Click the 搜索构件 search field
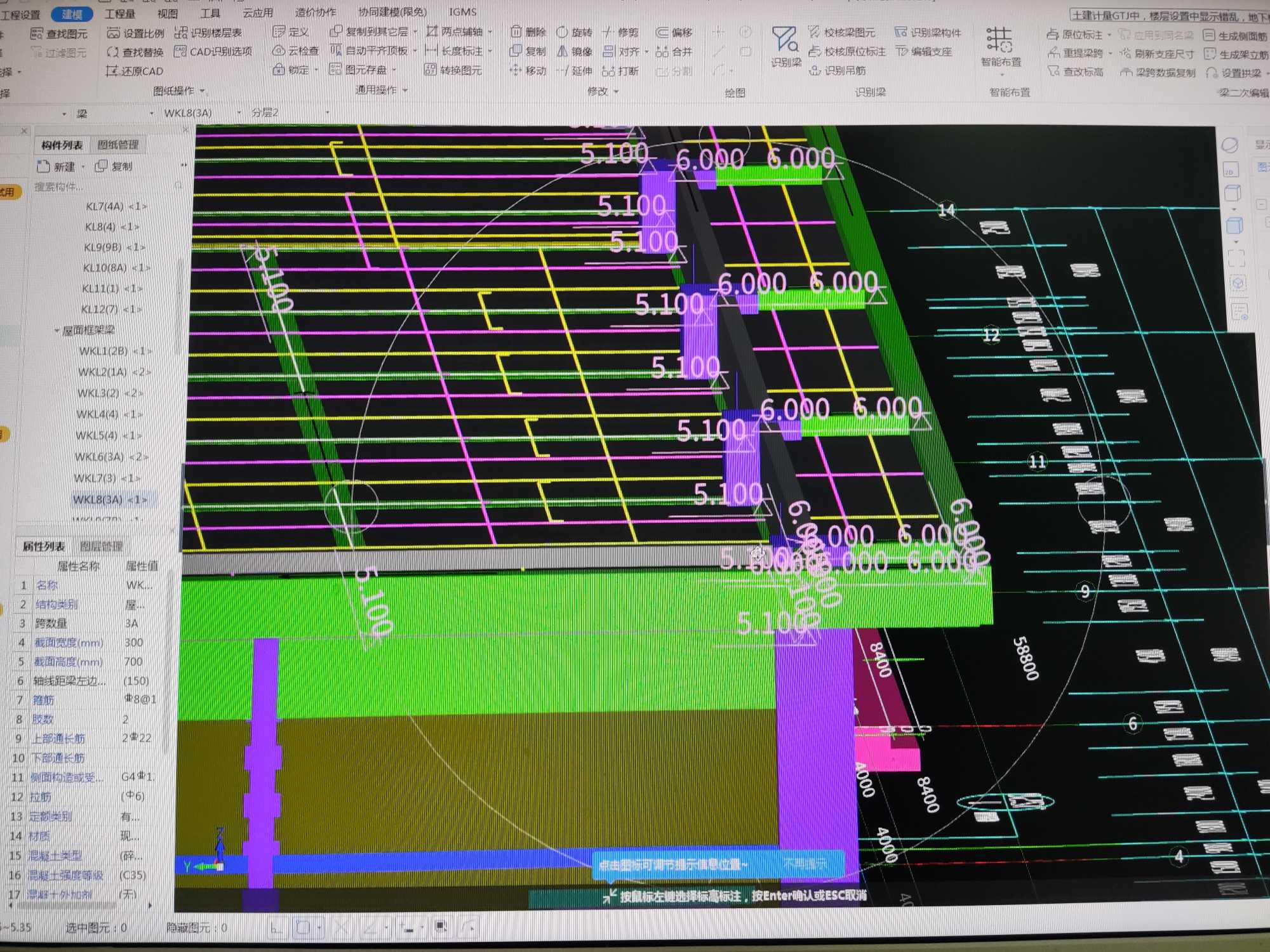Screen dimensions: 1270x952 click(108, 187)
